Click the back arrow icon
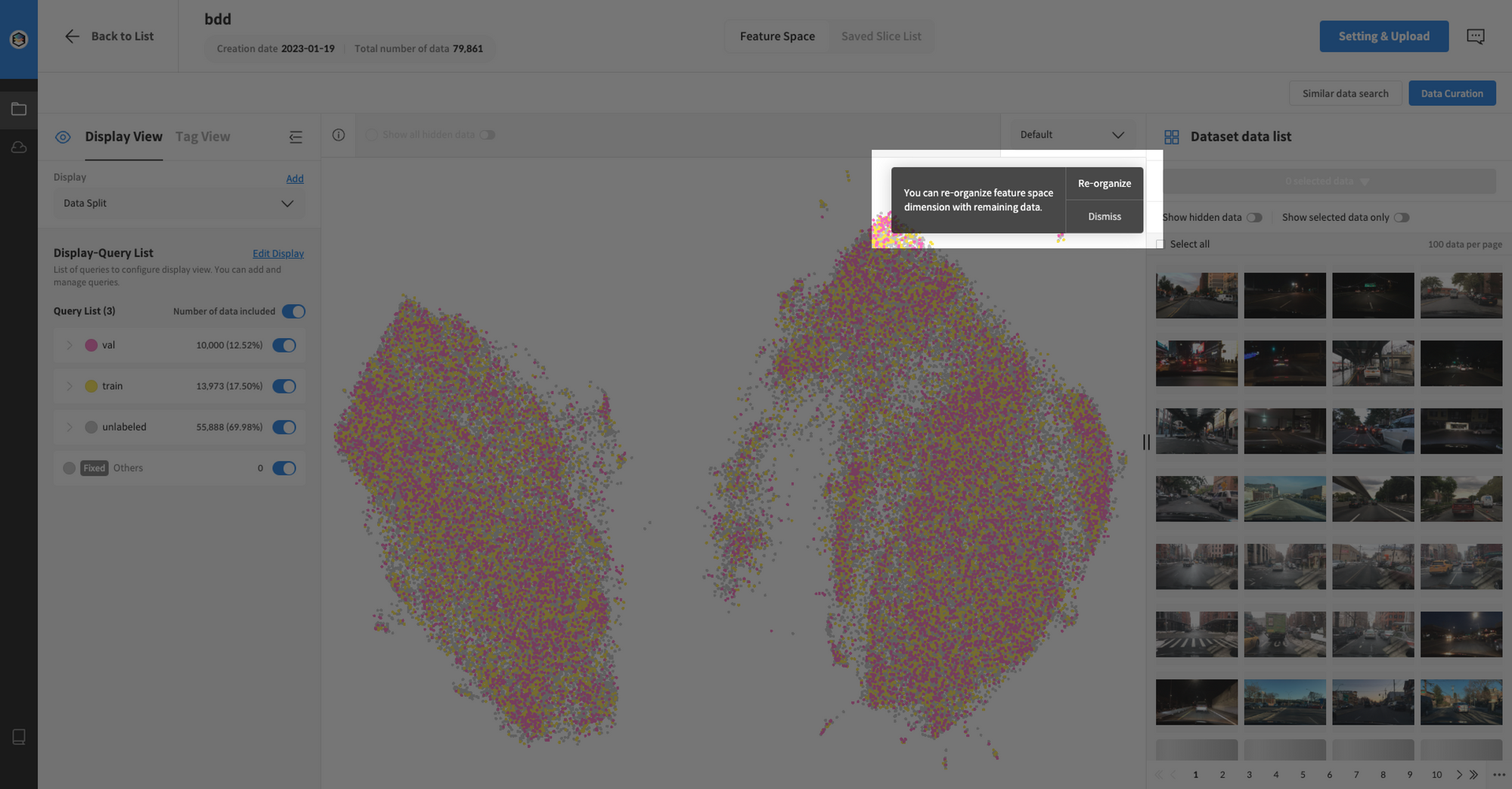 point(72,36)
